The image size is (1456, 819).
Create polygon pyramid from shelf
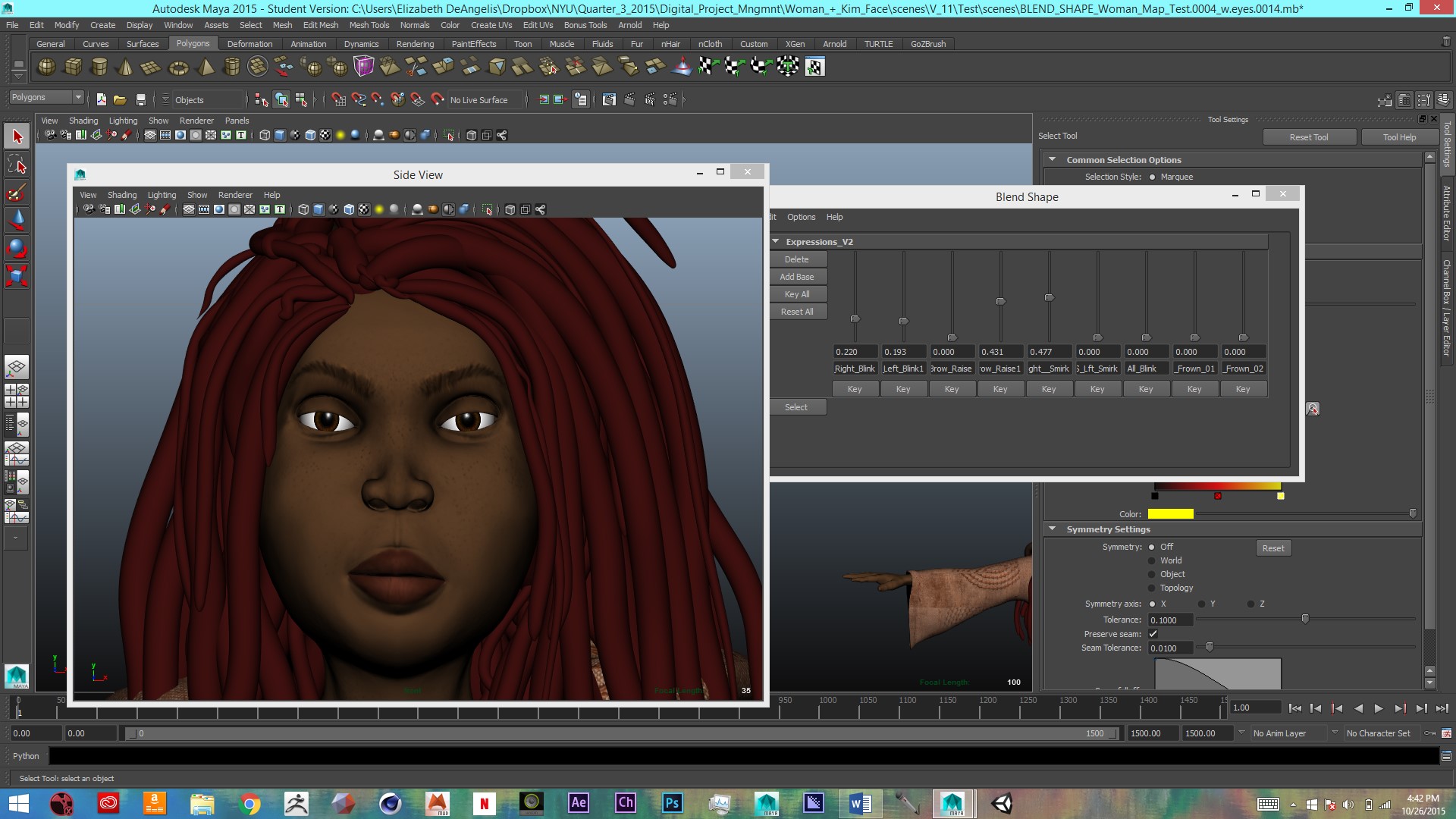[x=205, y=67]
